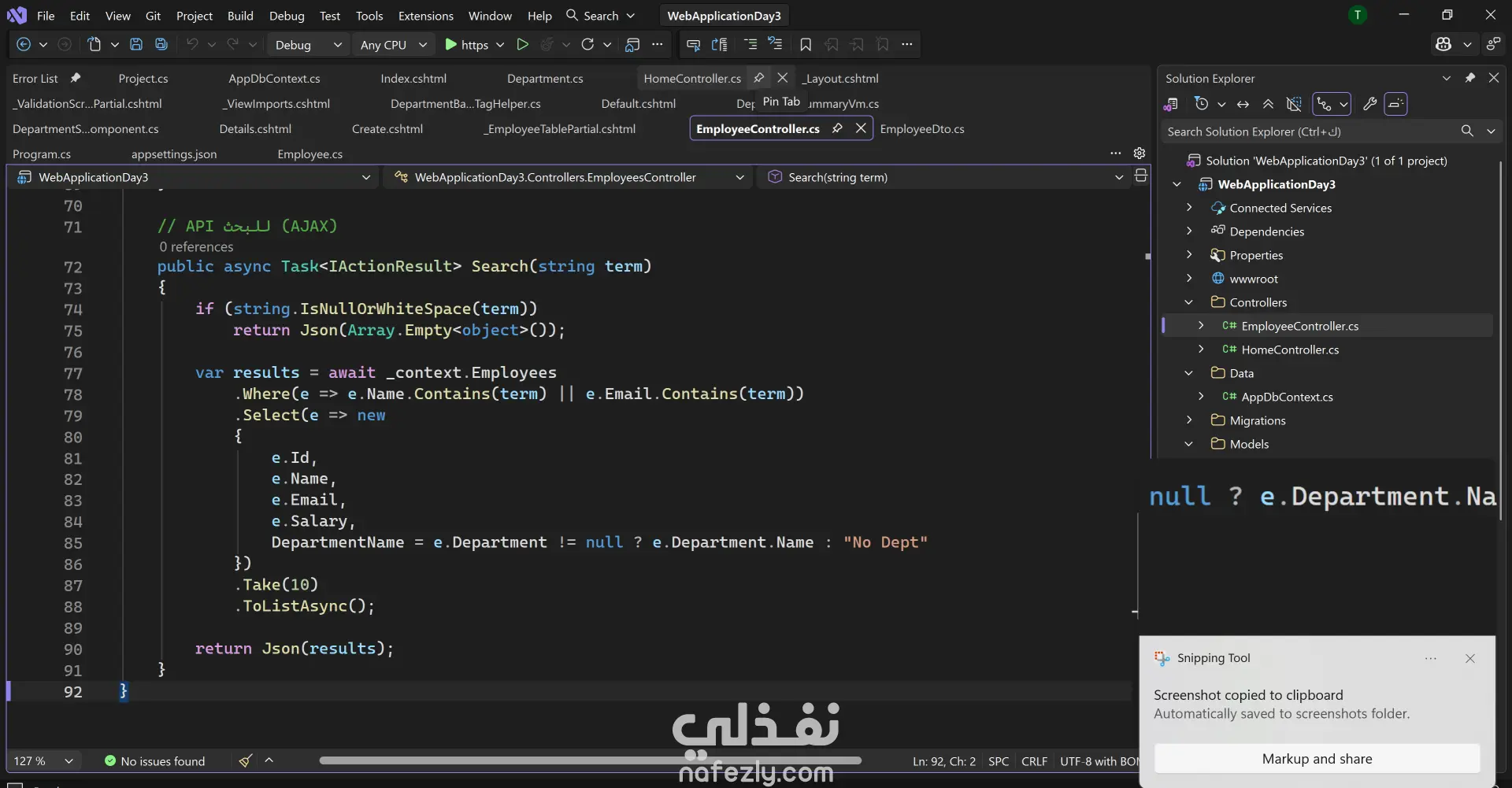Click the Live Share icon at top right
Image resolution: width=1512 pixels, height=788 pixels.
click(x=1493, y=45)
